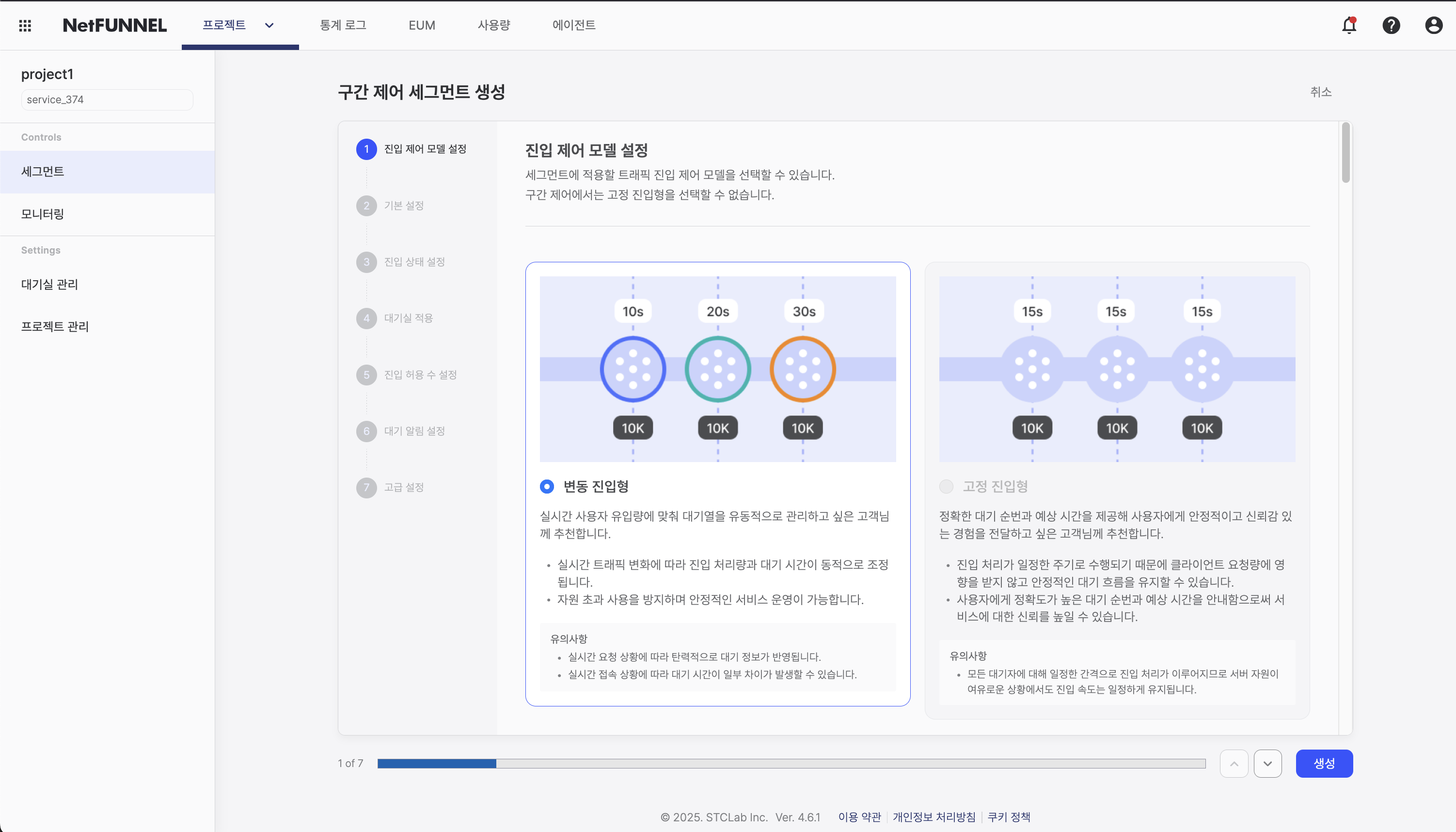1456x832 pixels.
Task: Click the down chevron beside 생성
Action: pyautogui.click(x=1267, y=763)
